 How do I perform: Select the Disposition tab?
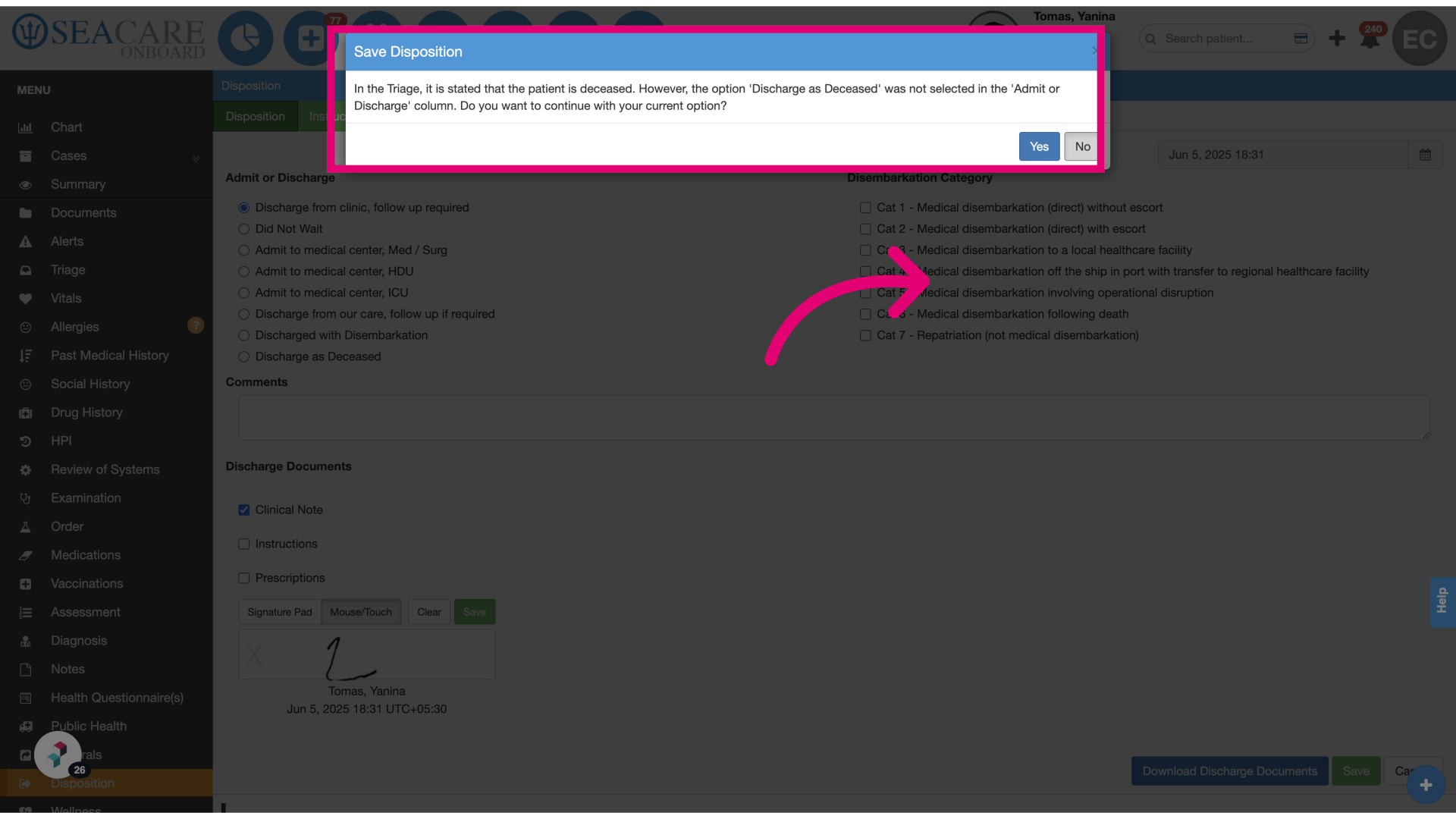255,116
